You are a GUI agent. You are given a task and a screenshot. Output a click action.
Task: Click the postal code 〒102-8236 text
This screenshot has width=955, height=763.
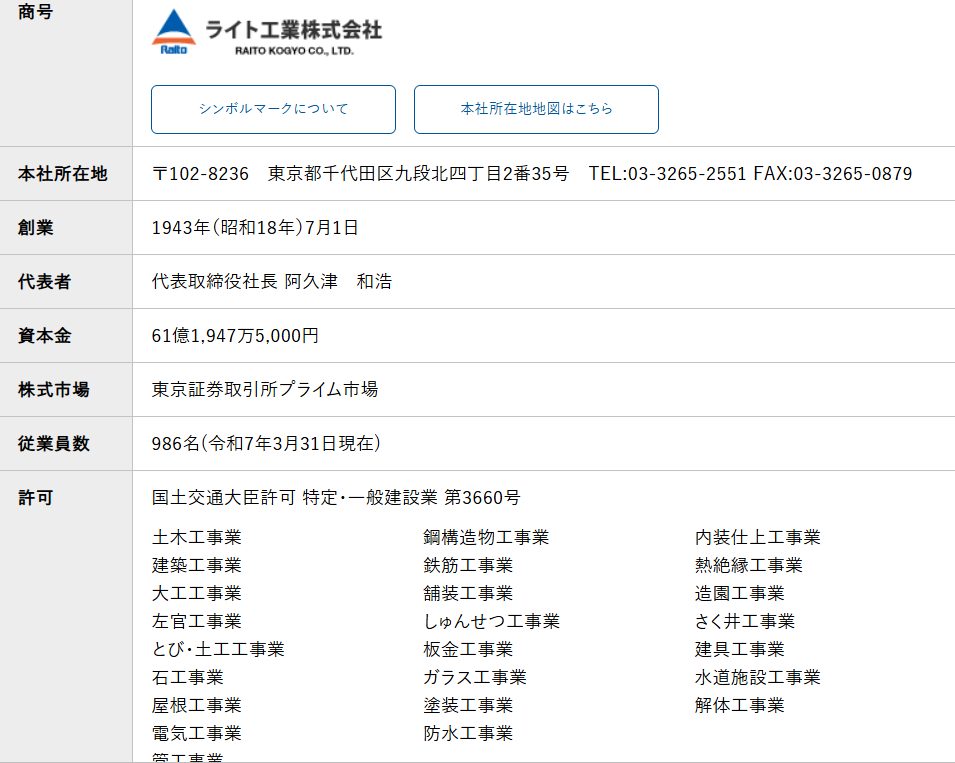pyautogui.click(x=200, y=174)
